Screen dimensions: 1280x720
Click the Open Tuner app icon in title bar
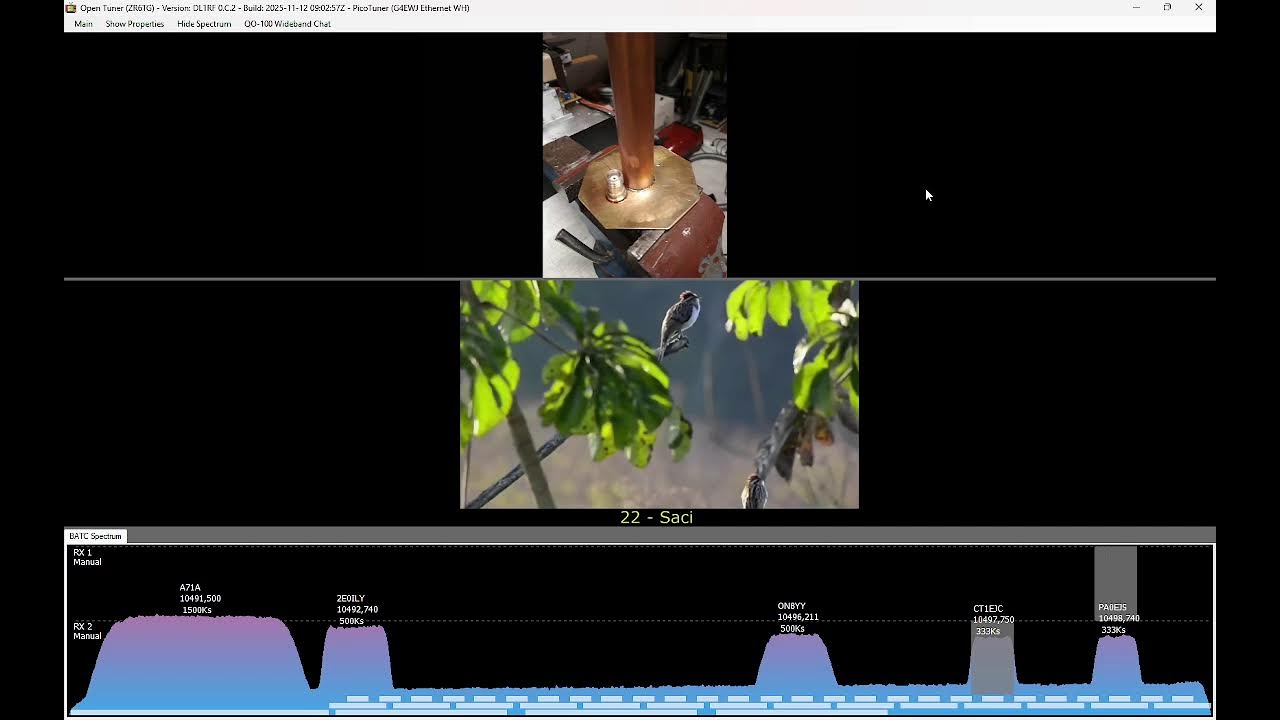[x=71, y=8]
